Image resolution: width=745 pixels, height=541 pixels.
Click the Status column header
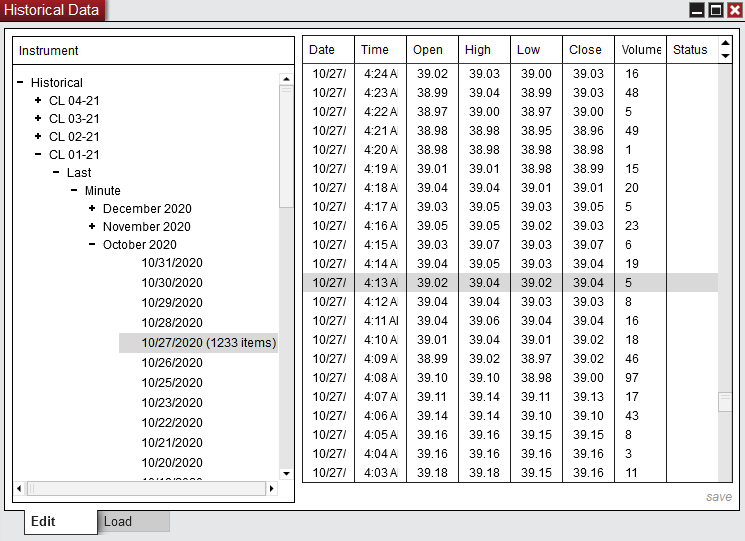pyautogui.click(x=693, y=50)
